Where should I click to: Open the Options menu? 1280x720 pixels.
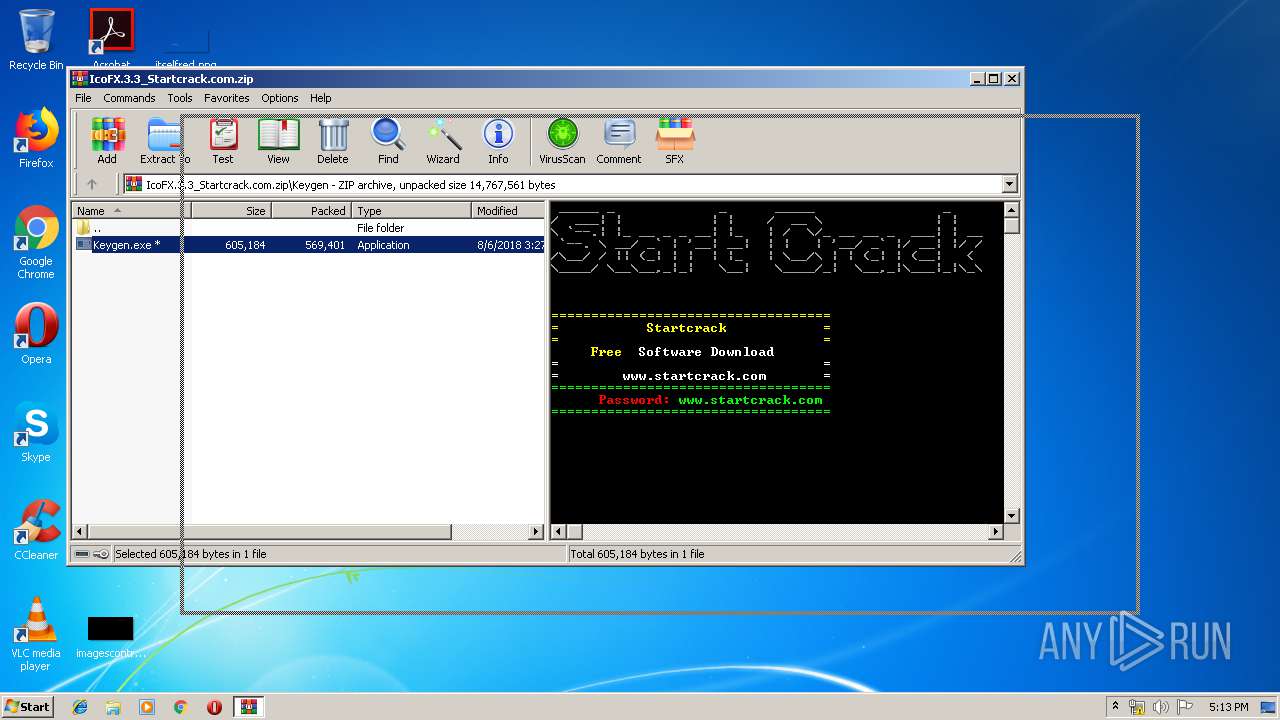280,98
